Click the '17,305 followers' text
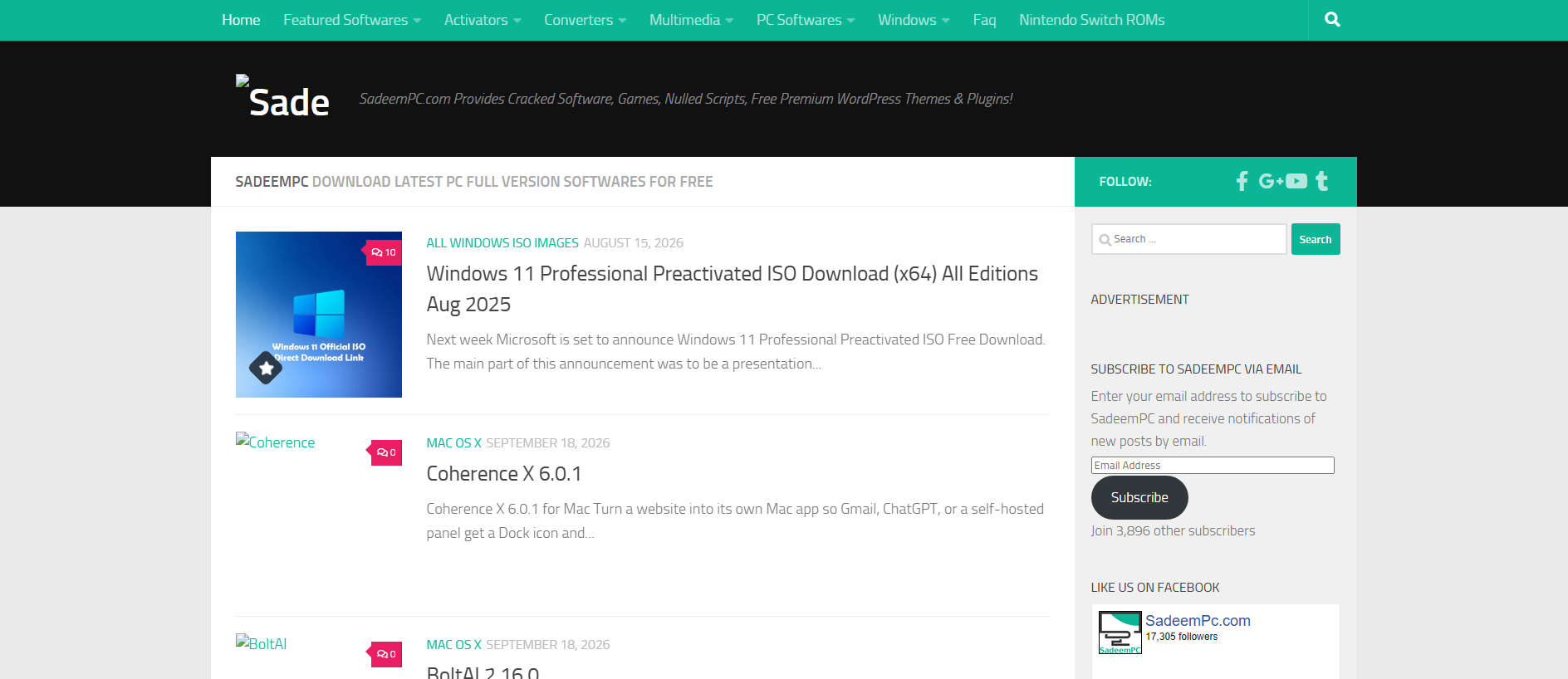The width and height of the screenshot is (1568, 679). [x=1182, y=637]
